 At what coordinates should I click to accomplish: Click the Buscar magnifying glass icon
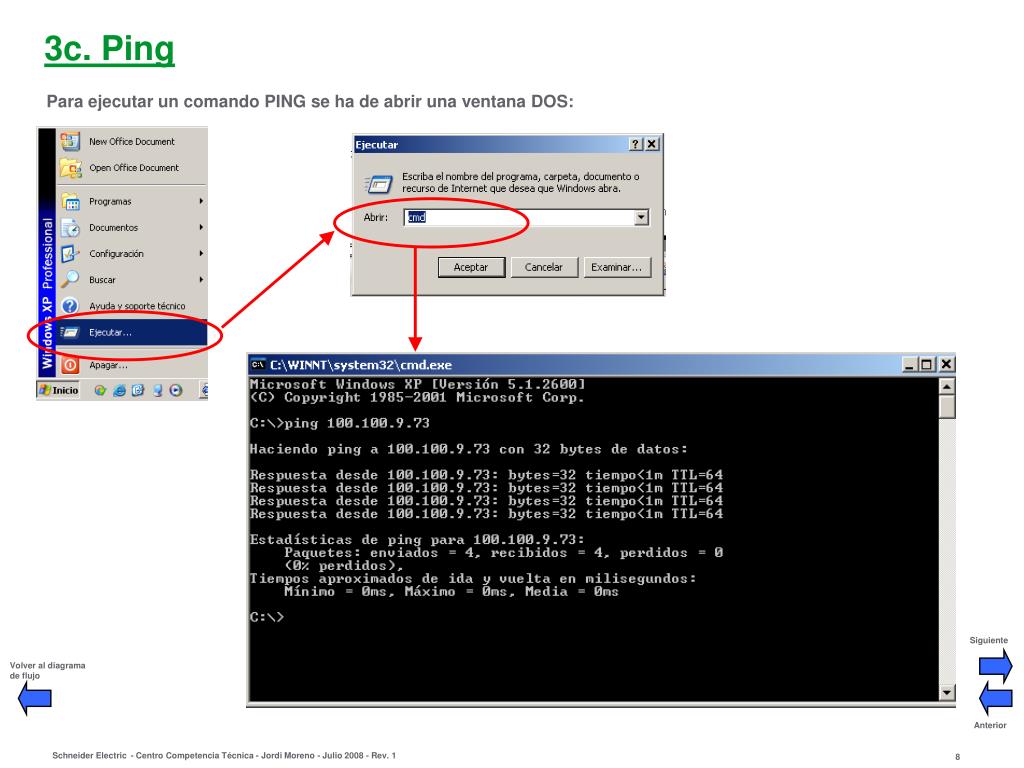70,280
